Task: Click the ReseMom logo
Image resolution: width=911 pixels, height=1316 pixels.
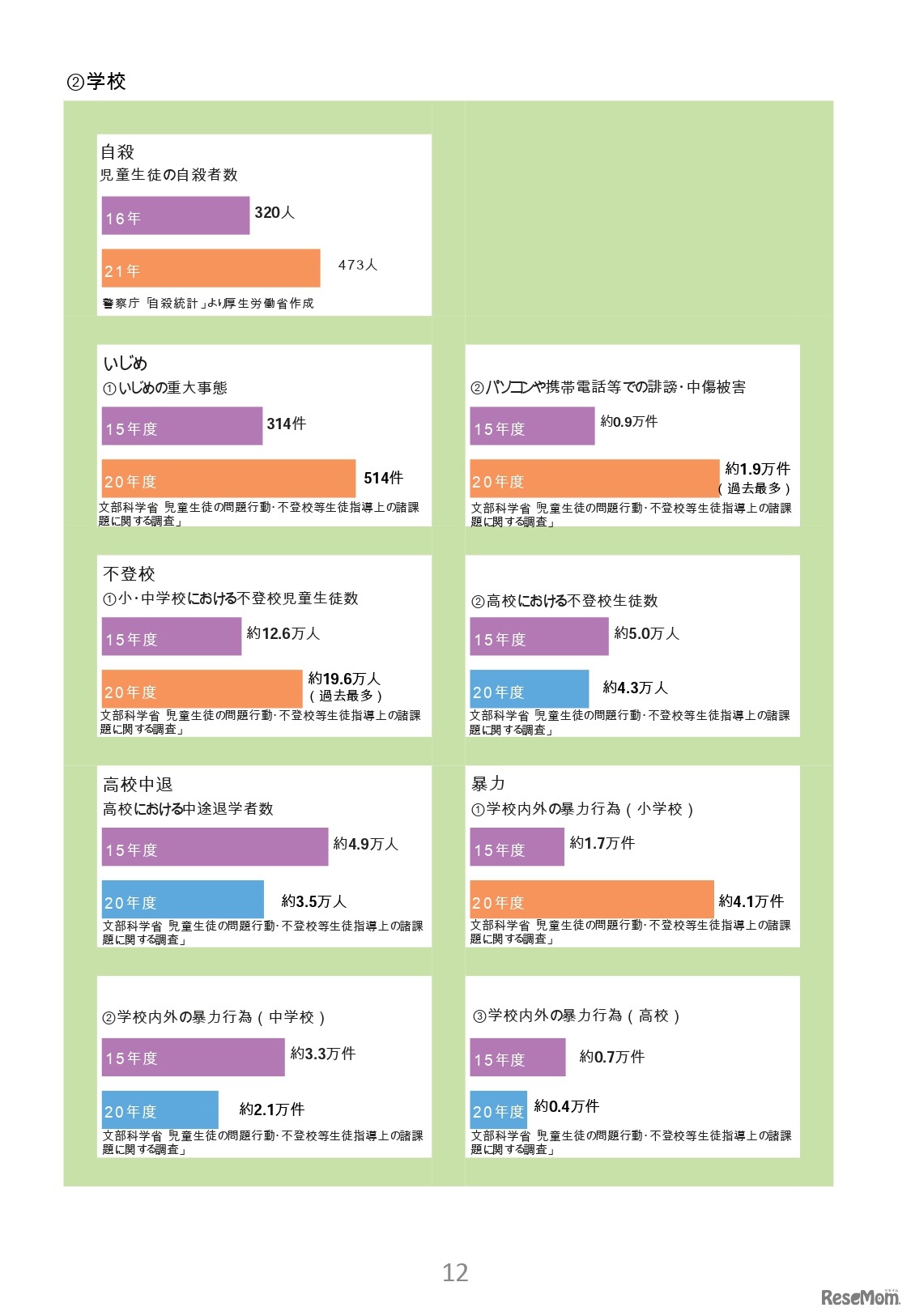Action: pos(860,1297)
